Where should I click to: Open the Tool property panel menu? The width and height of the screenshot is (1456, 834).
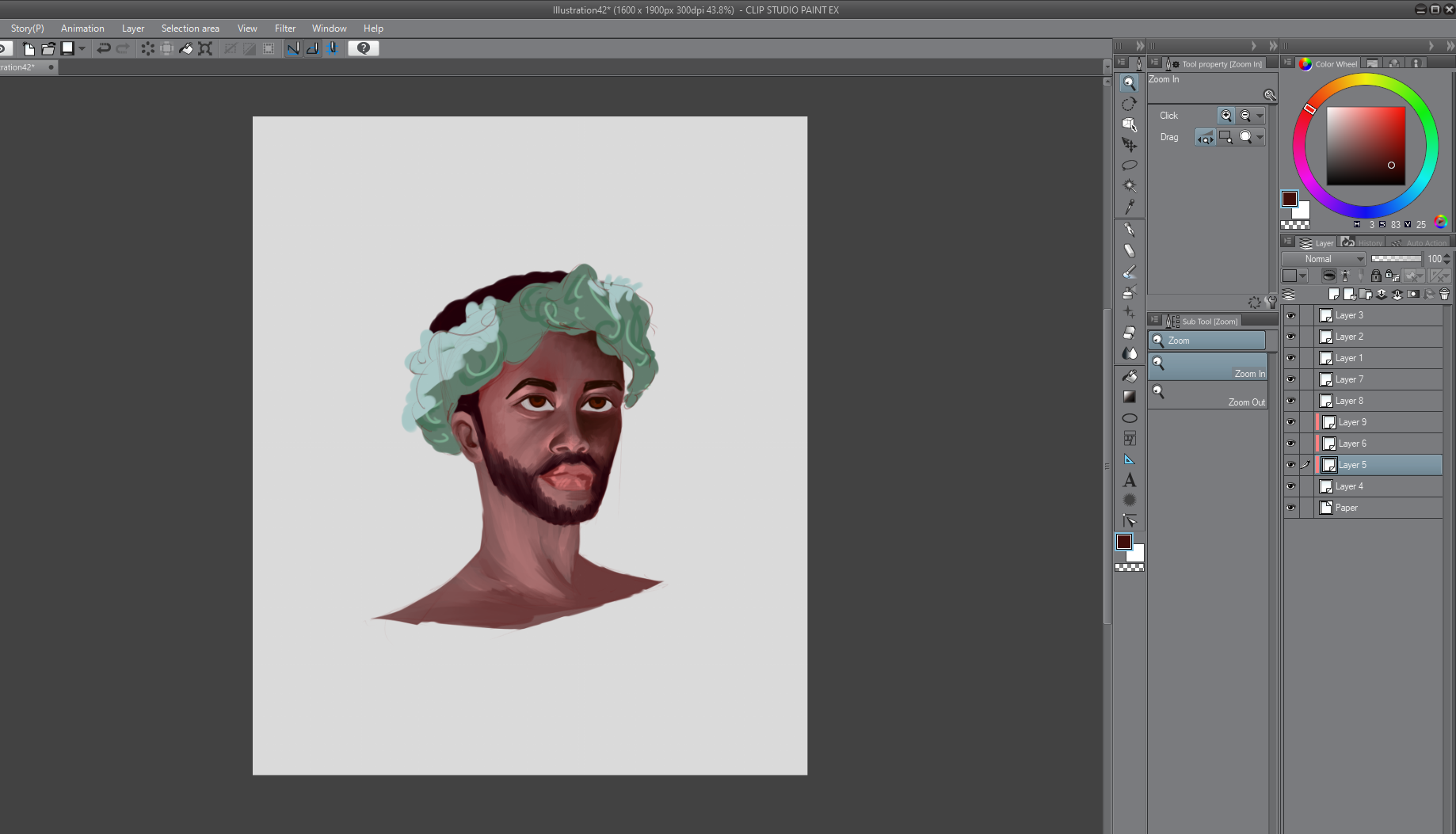(x=1155, y=63)
